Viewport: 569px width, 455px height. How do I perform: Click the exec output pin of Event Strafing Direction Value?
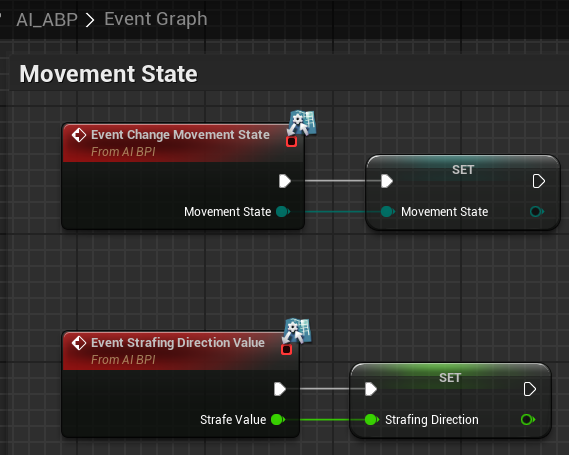tap(280, 389)
